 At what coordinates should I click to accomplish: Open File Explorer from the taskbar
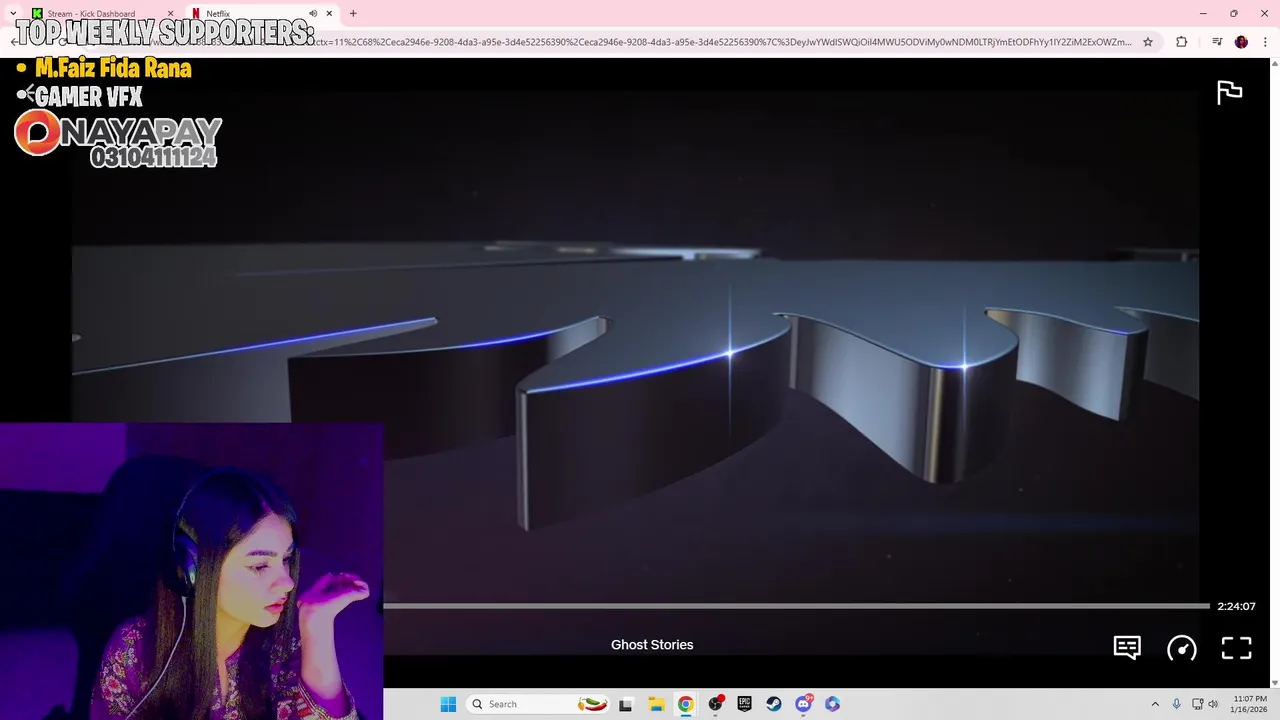coord(656,704)
